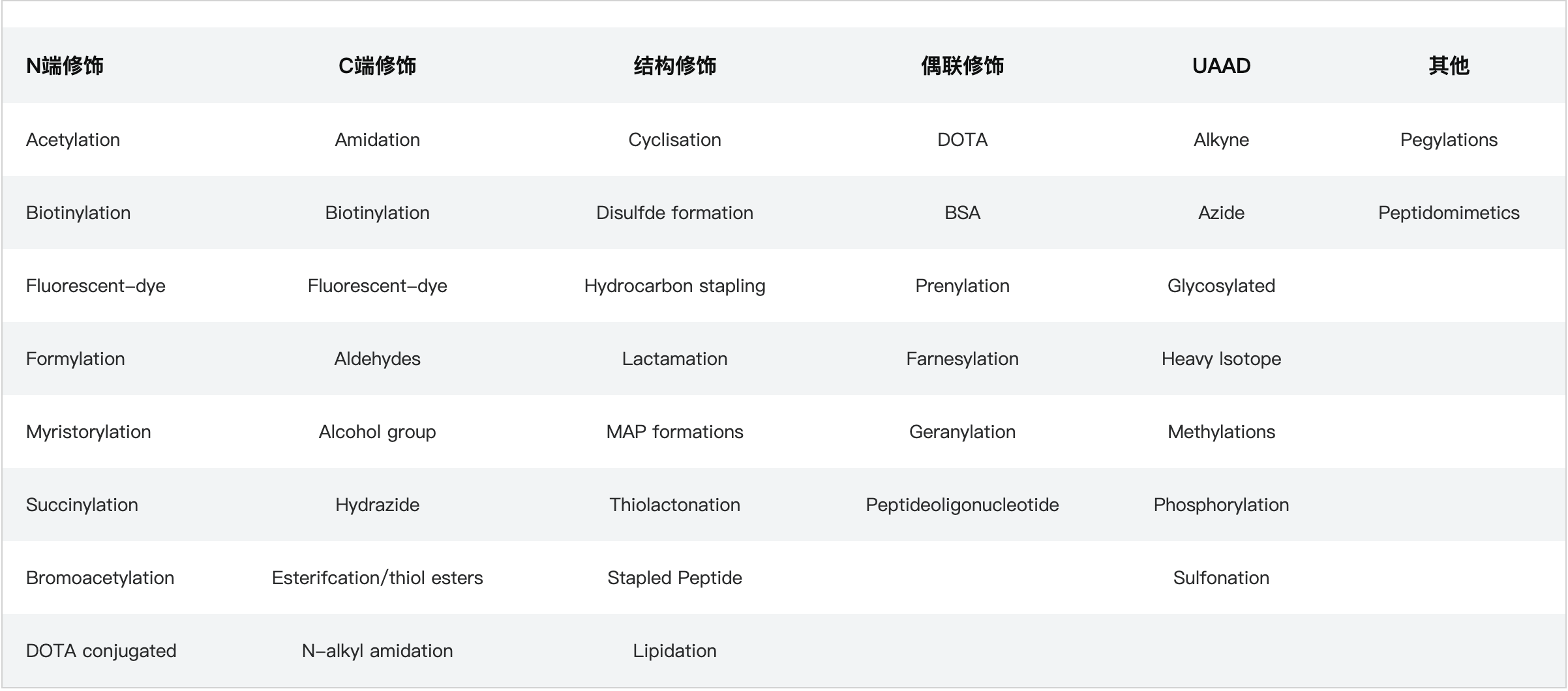Select the UAAD column header

[1221, 66]
